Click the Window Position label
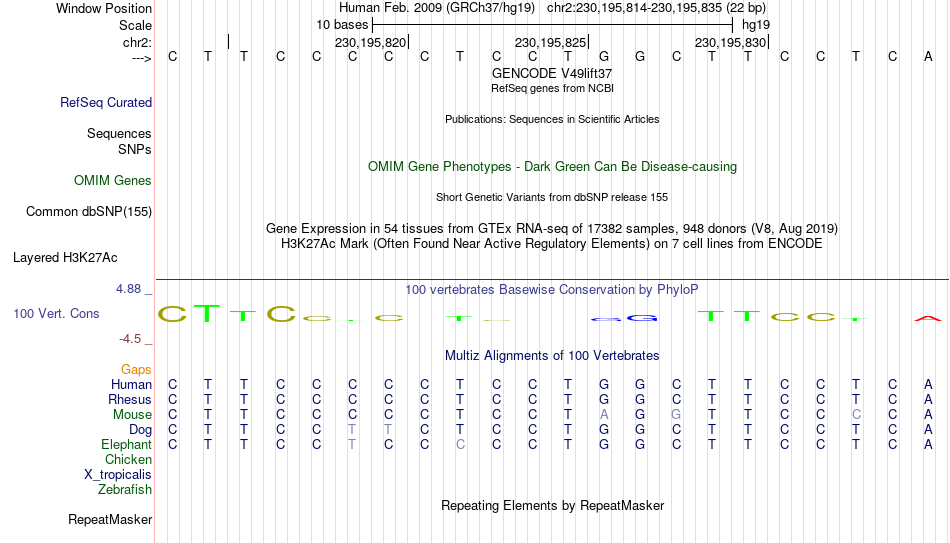 104,8
